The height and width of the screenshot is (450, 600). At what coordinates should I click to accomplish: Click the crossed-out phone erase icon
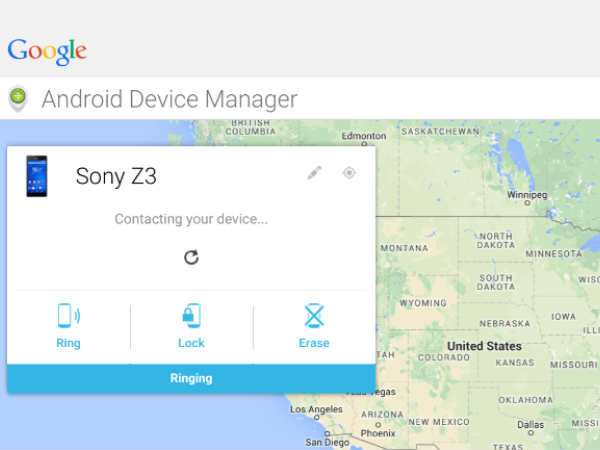coord(314,316)
